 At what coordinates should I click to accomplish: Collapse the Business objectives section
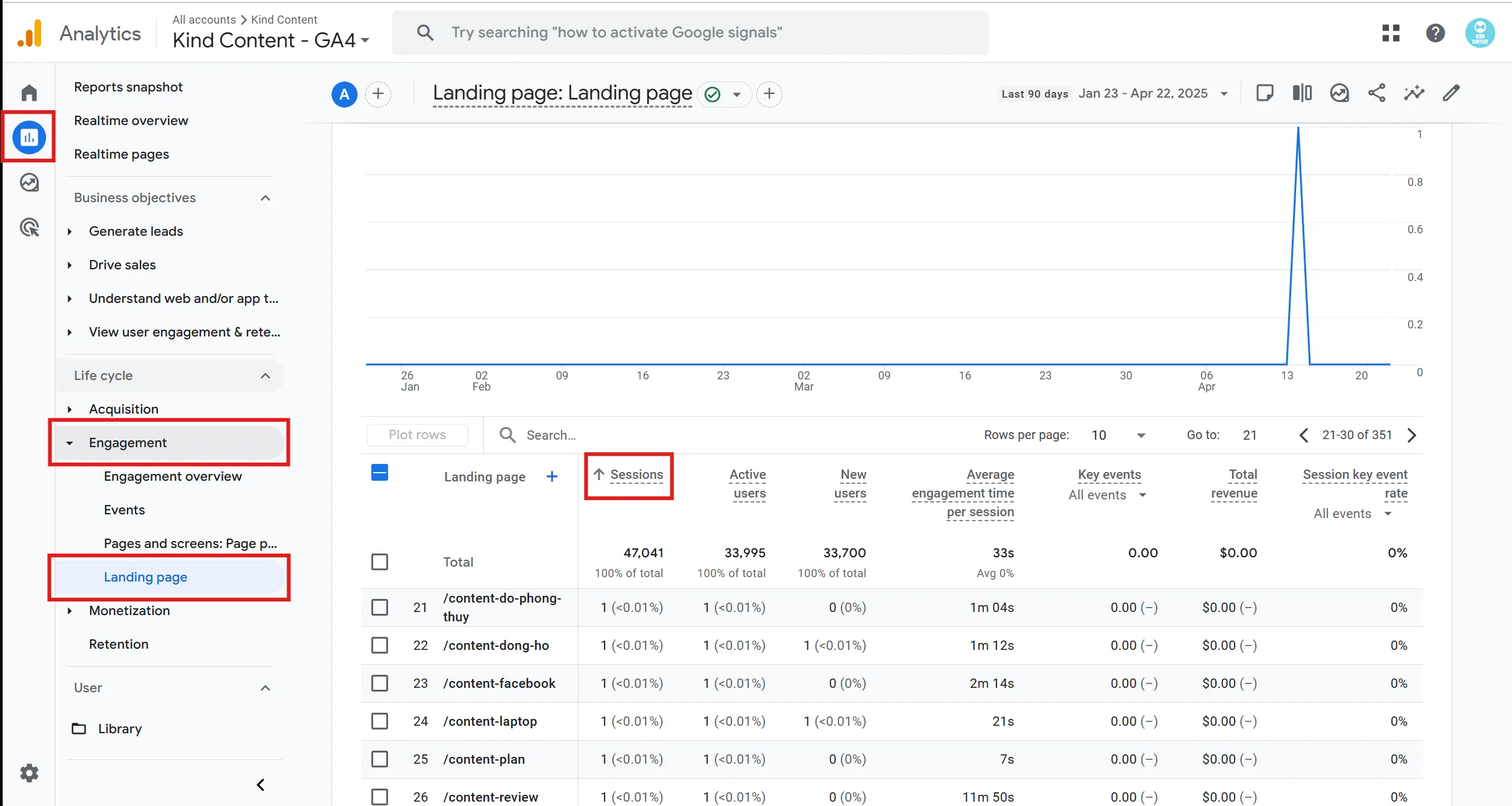pyautogui.click(x=265, y=198)
